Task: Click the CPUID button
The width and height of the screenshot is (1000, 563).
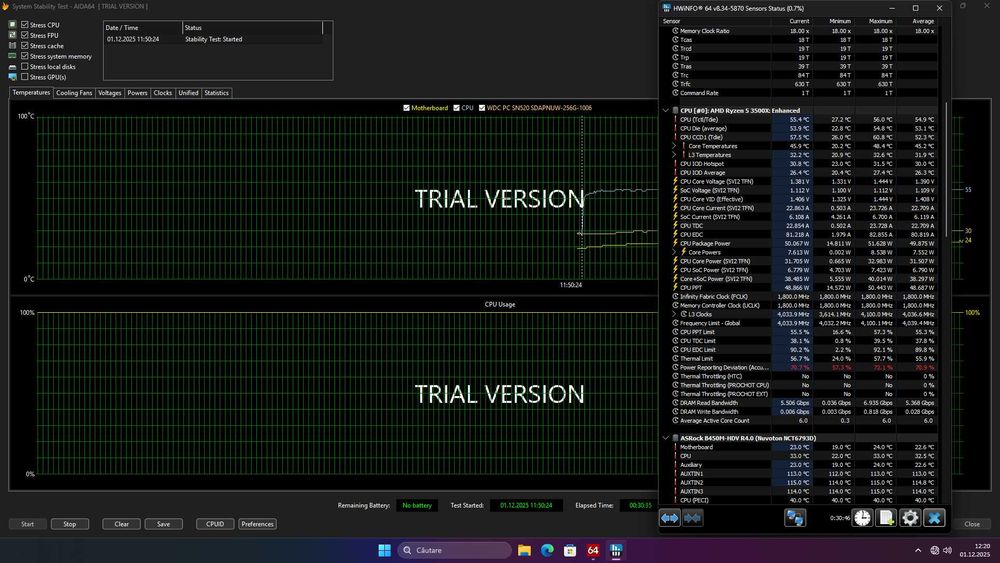Action: [215, 524]
